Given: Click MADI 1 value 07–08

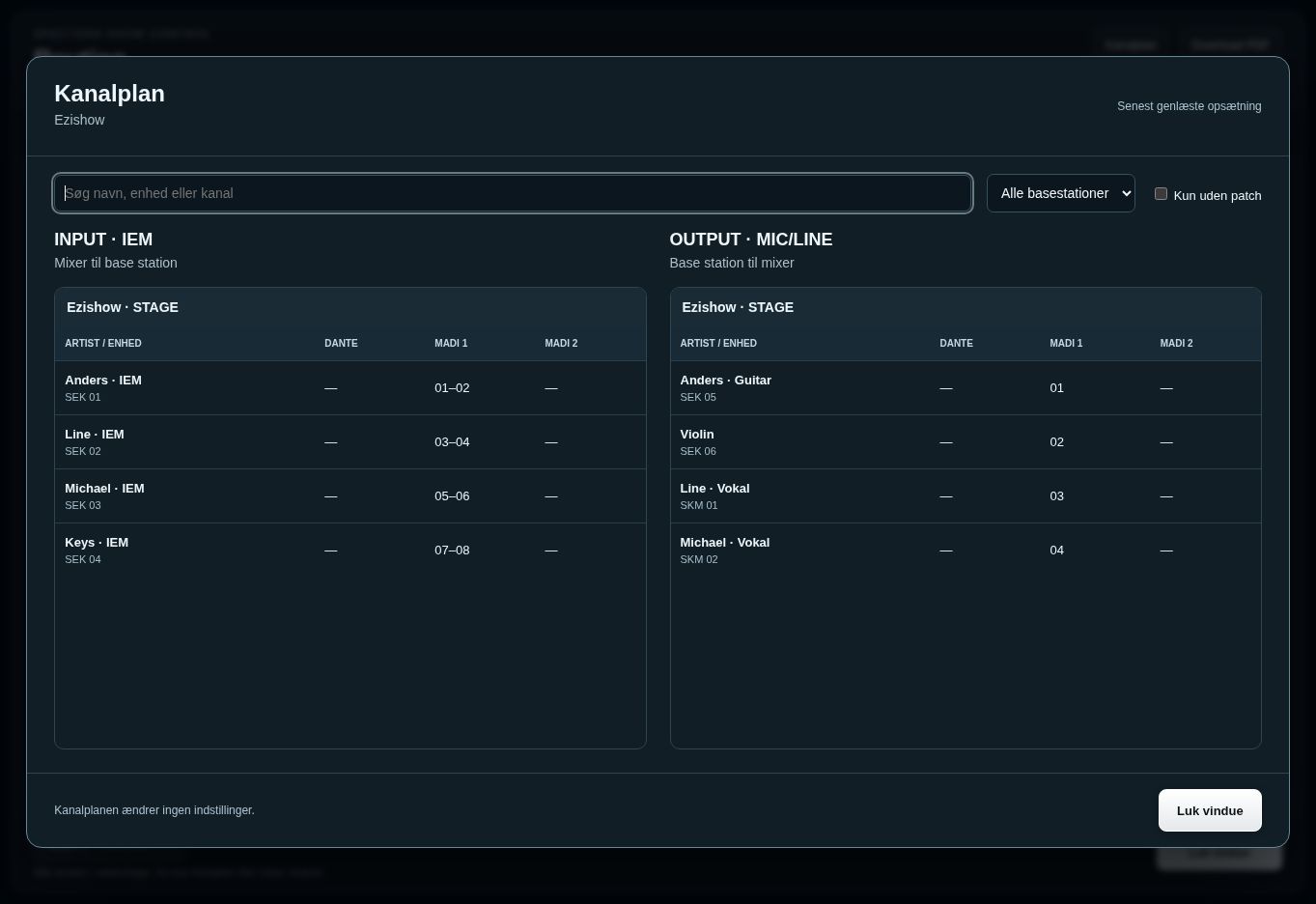Looking at the screenshot, I should [452, 551].
